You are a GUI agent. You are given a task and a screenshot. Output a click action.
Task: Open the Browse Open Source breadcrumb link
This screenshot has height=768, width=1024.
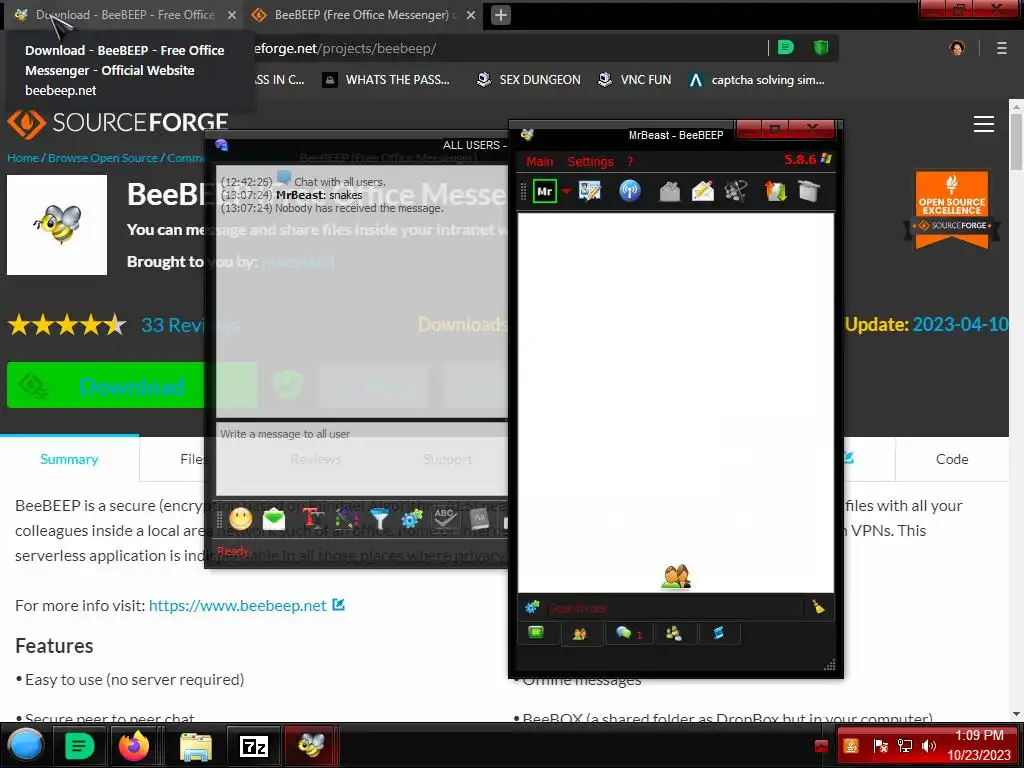103,158
